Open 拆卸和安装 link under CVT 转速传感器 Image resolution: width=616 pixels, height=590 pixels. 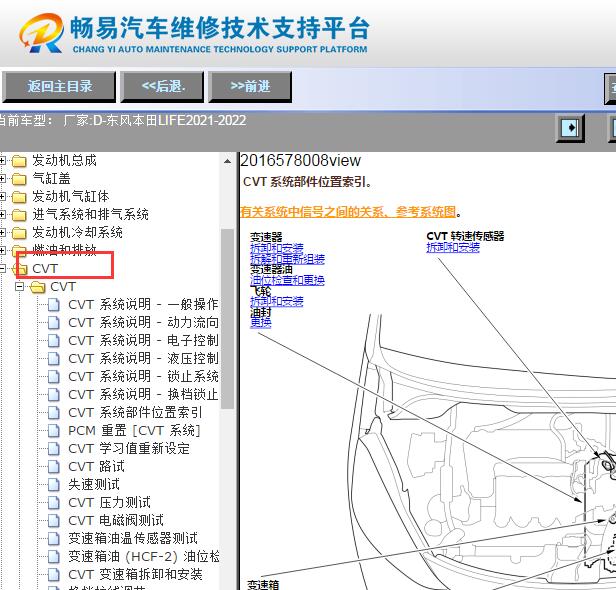453,247
